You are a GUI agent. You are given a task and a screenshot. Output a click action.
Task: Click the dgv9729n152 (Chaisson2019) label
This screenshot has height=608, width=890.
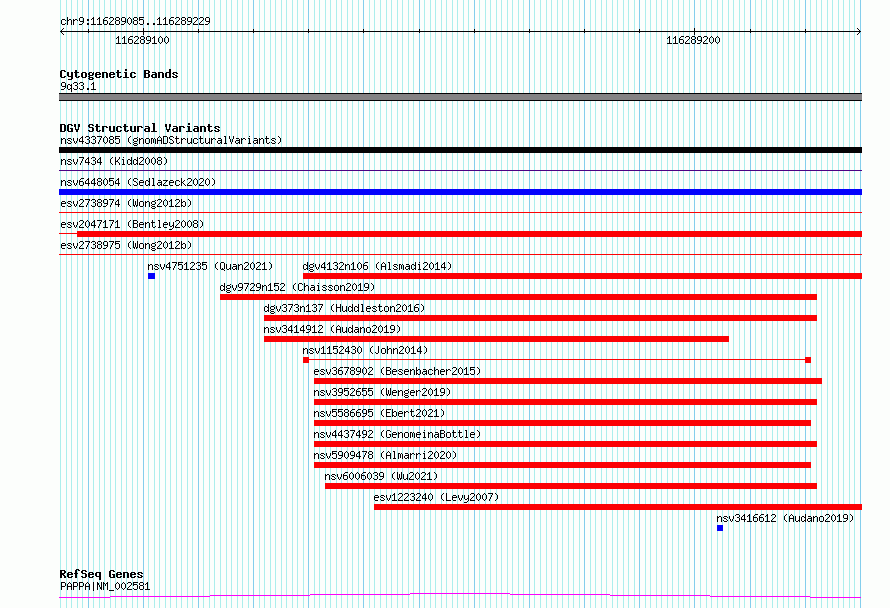point(297,287)
